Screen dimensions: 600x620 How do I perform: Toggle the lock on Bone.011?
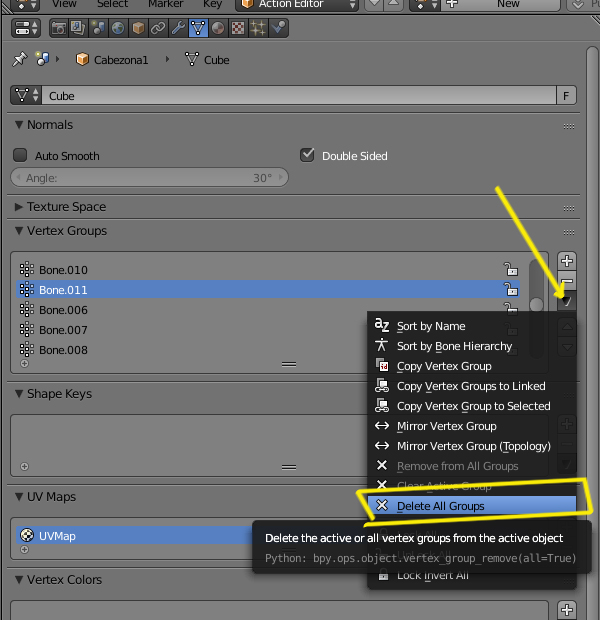point(511,289)
